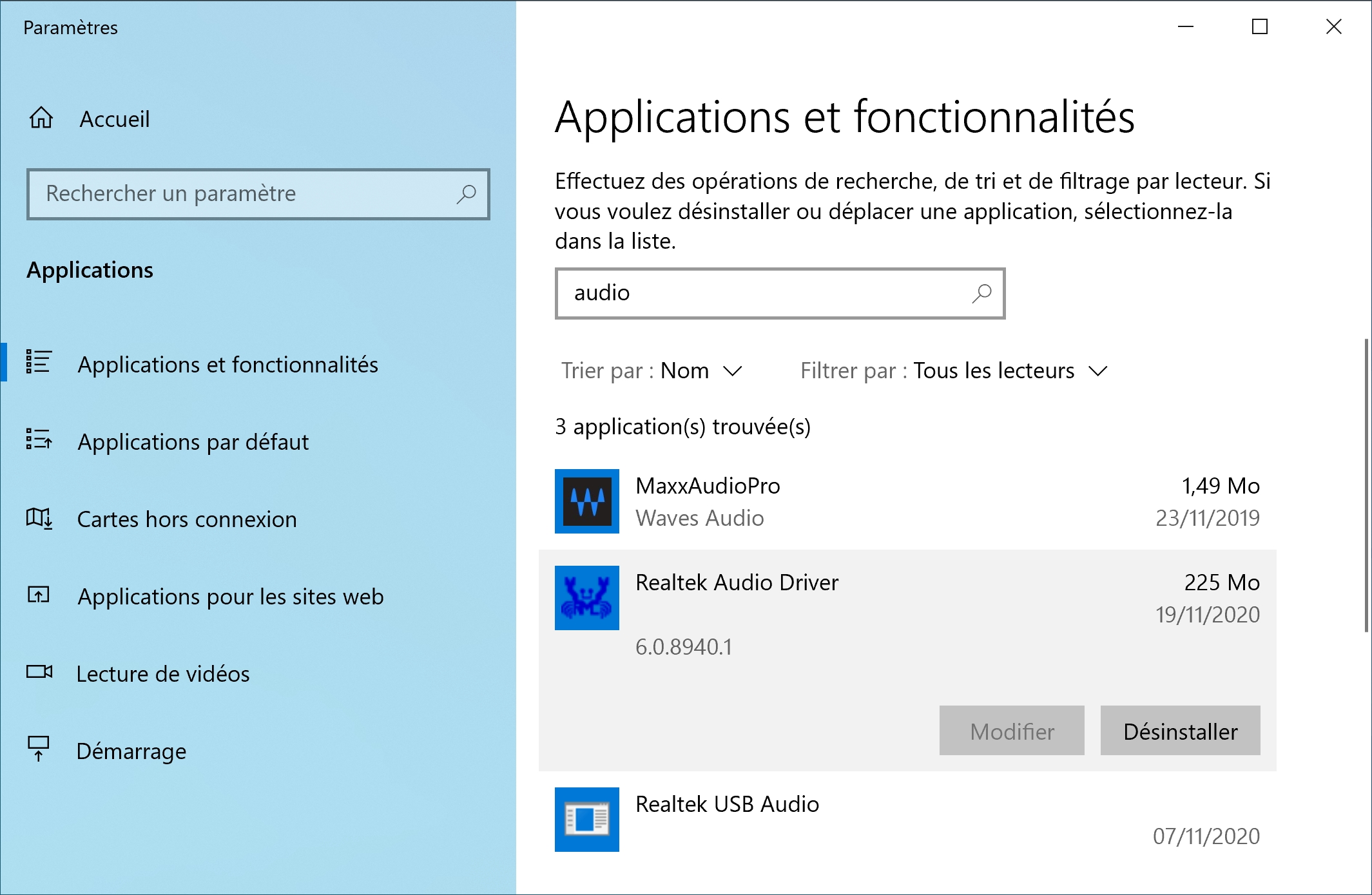This screenshot has height=895, width=1372.
Task: Select the Realtek USB Audio entry
Action: pos(907,820)
